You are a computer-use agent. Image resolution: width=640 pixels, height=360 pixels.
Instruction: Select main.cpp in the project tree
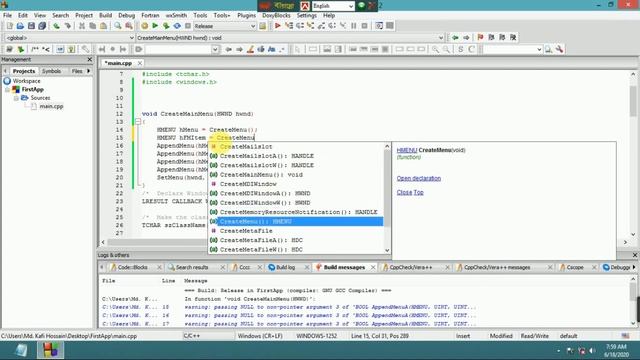coord(51,107)
